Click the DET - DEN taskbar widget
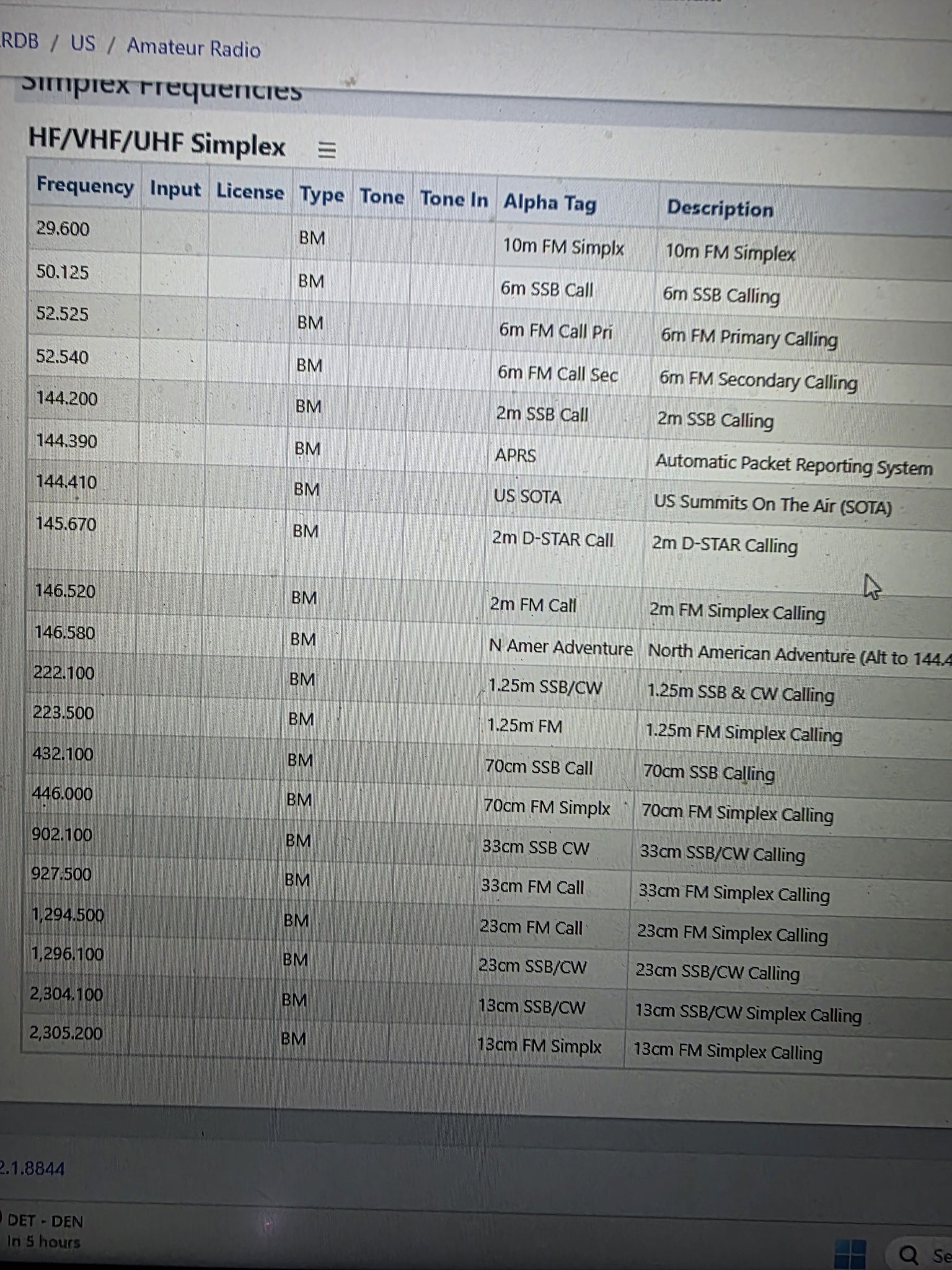Image resolution: width=952 pixels, height=1270 pixels. point(45,1231)
